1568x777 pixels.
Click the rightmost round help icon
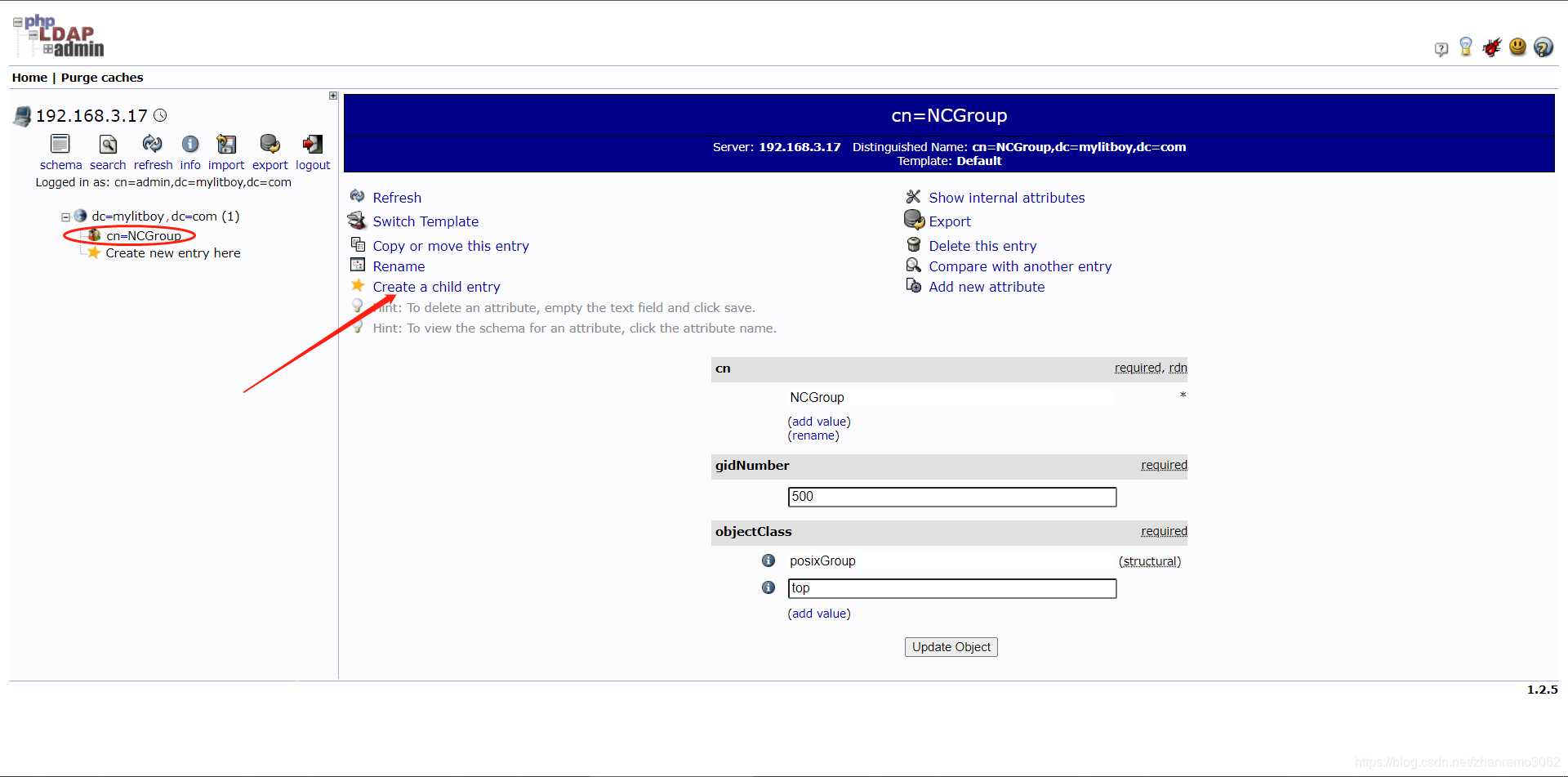(x=1543, y=47)
